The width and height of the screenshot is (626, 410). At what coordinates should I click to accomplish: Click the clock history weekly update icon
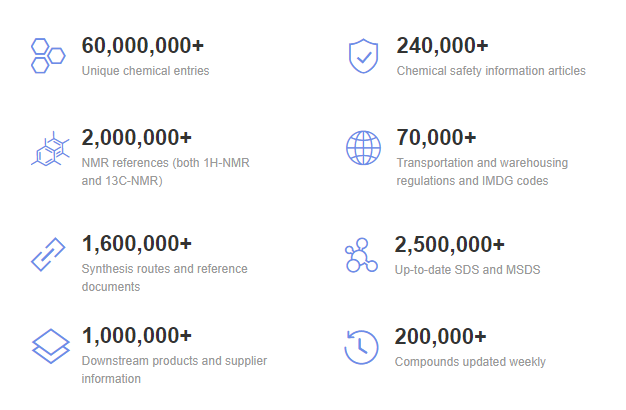[361, 347]
